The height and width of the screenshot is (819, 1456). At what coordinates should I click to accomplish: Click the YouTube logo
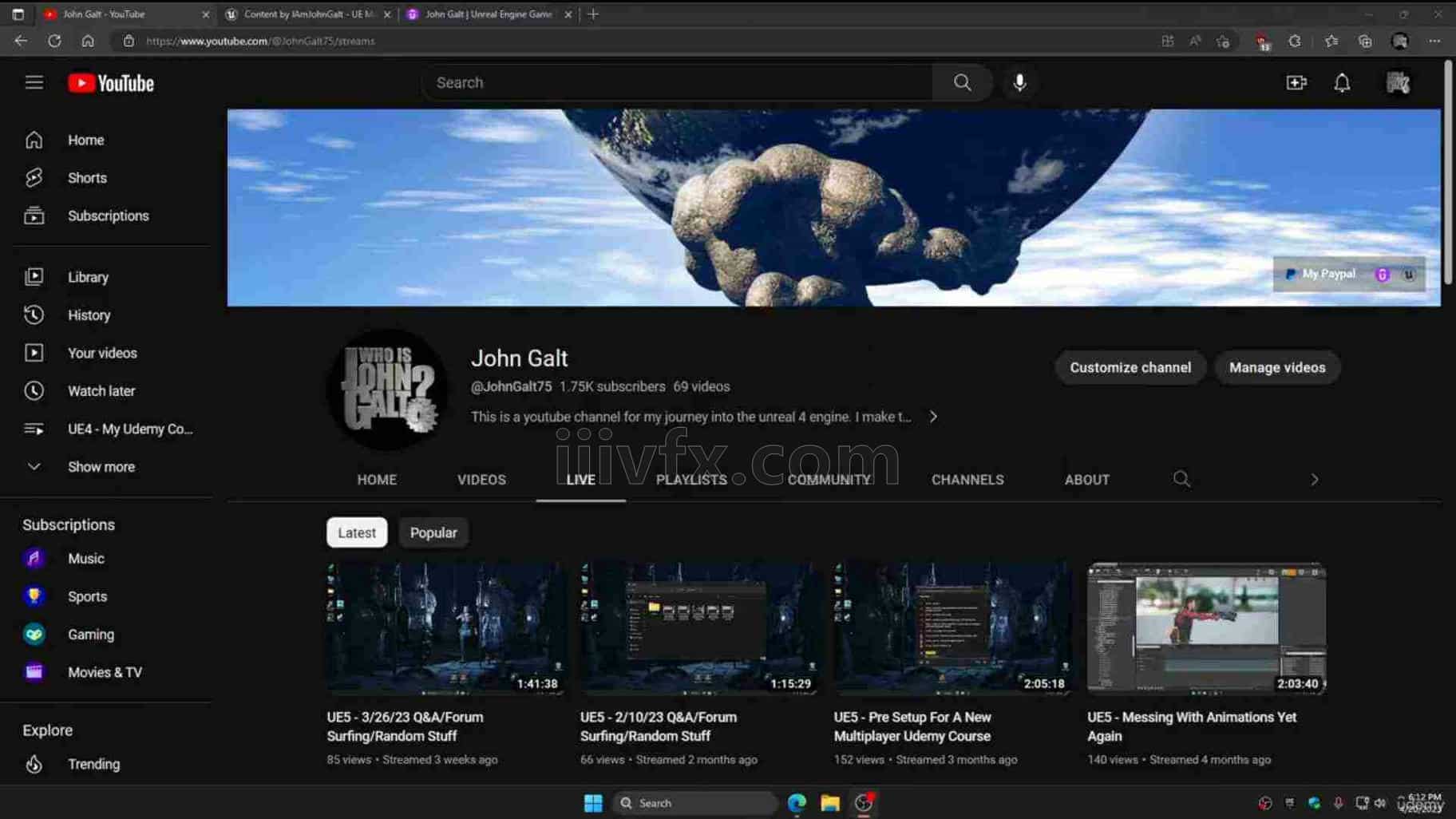(111, 83)
